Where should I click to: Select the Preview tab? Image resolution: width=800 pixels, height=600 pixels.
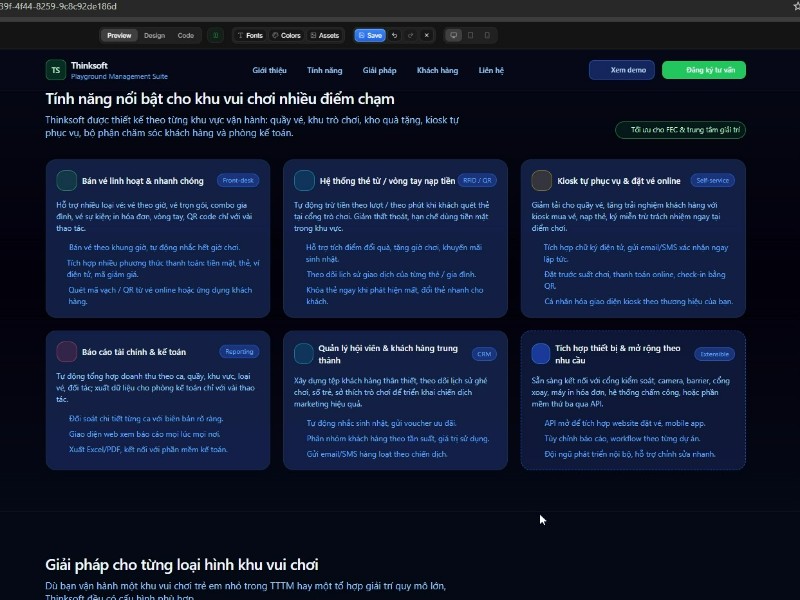(x=119, y=35)
